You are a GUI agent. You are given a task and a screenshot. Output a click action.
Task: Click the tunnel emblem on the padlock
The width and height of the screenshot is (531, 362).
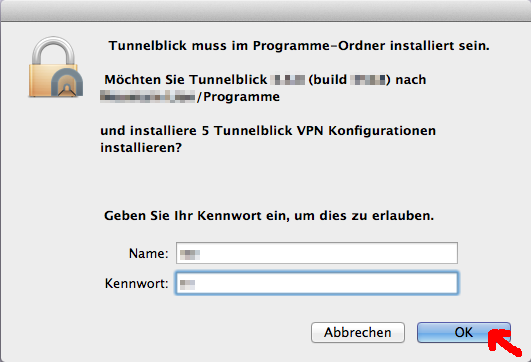(x=67, y=82)
